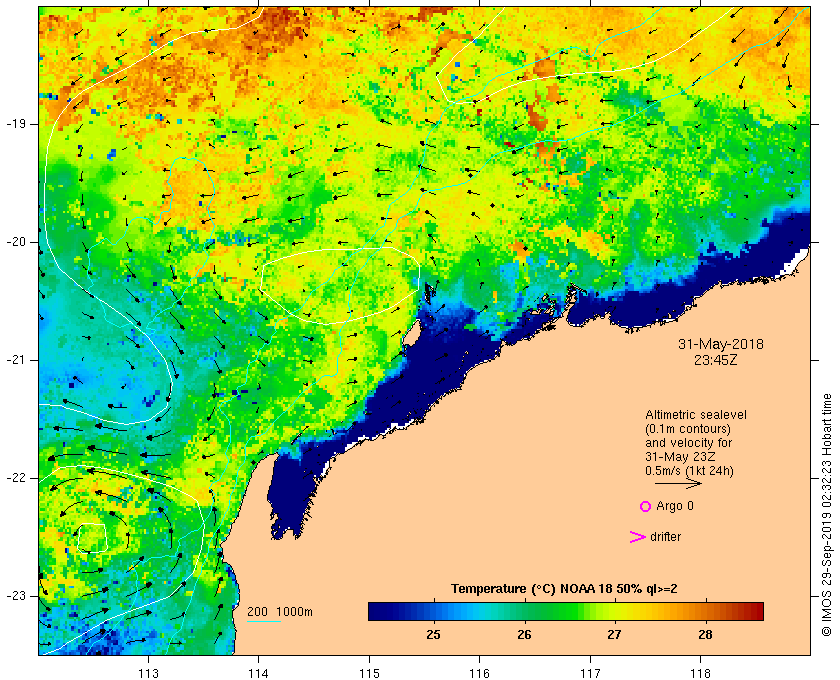The image size is (840, 680).
Task: Click the longitude axis label 115
Action: point(369,673)
